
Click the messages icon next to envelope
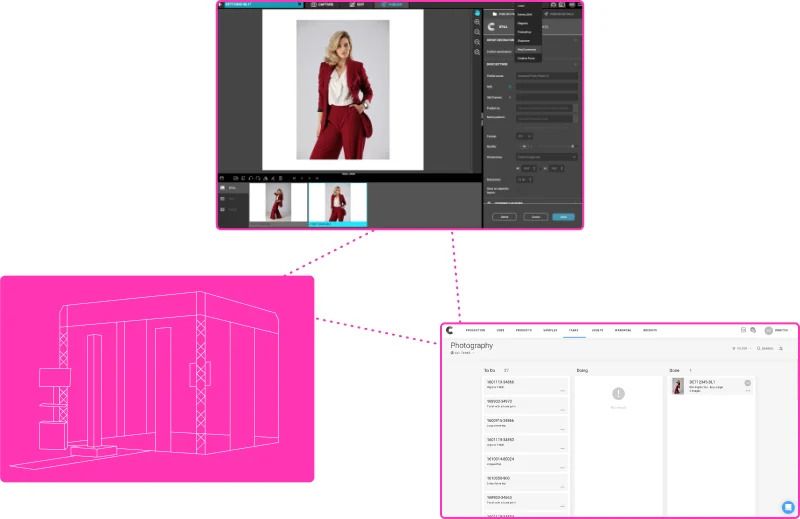coord(753,330)
